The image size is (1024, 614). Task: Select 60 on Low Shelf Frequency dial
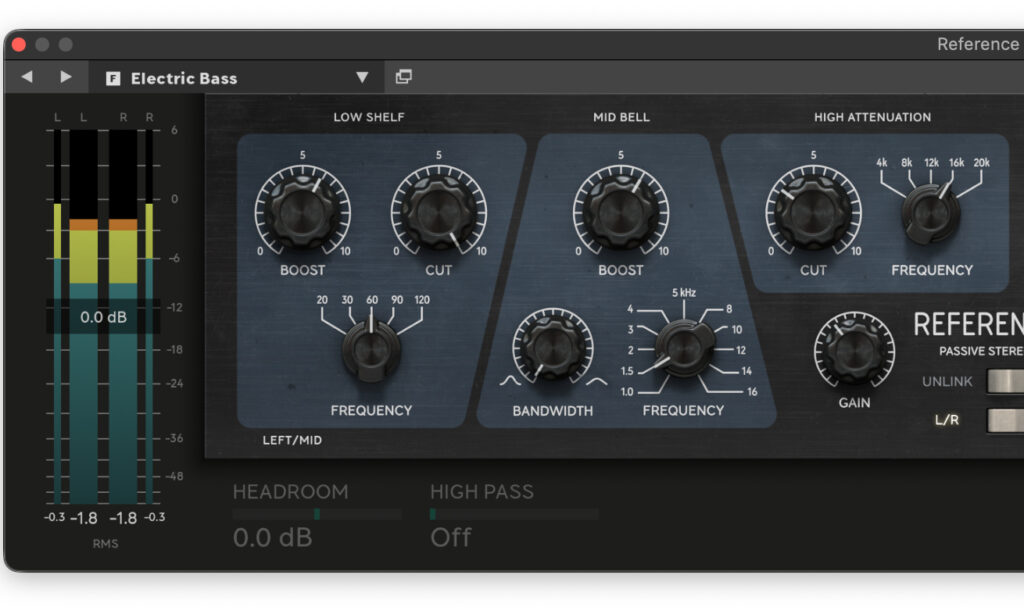(x=372, y=300)
